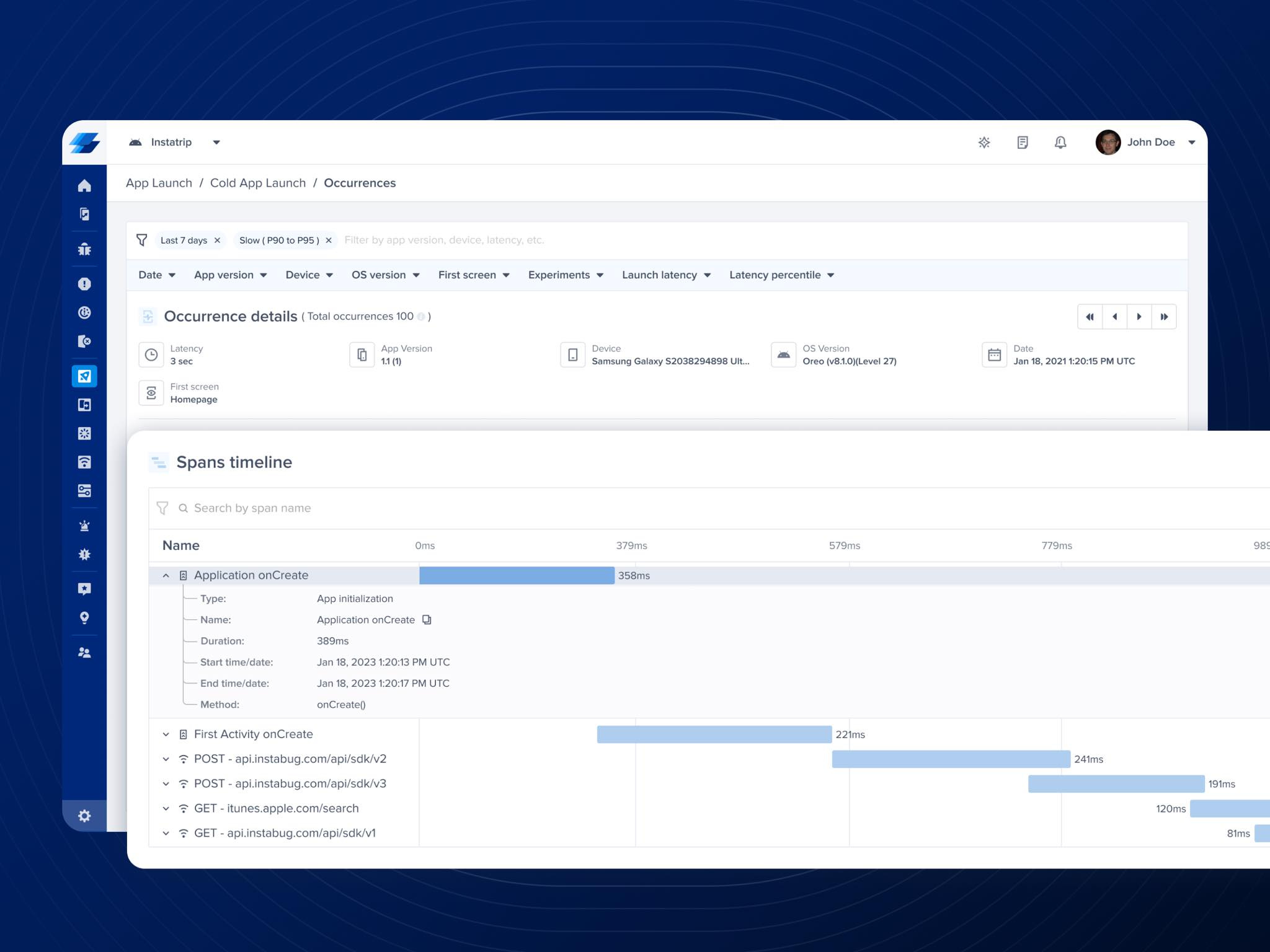Open the crashes sidebar icon

click(85, 283)
